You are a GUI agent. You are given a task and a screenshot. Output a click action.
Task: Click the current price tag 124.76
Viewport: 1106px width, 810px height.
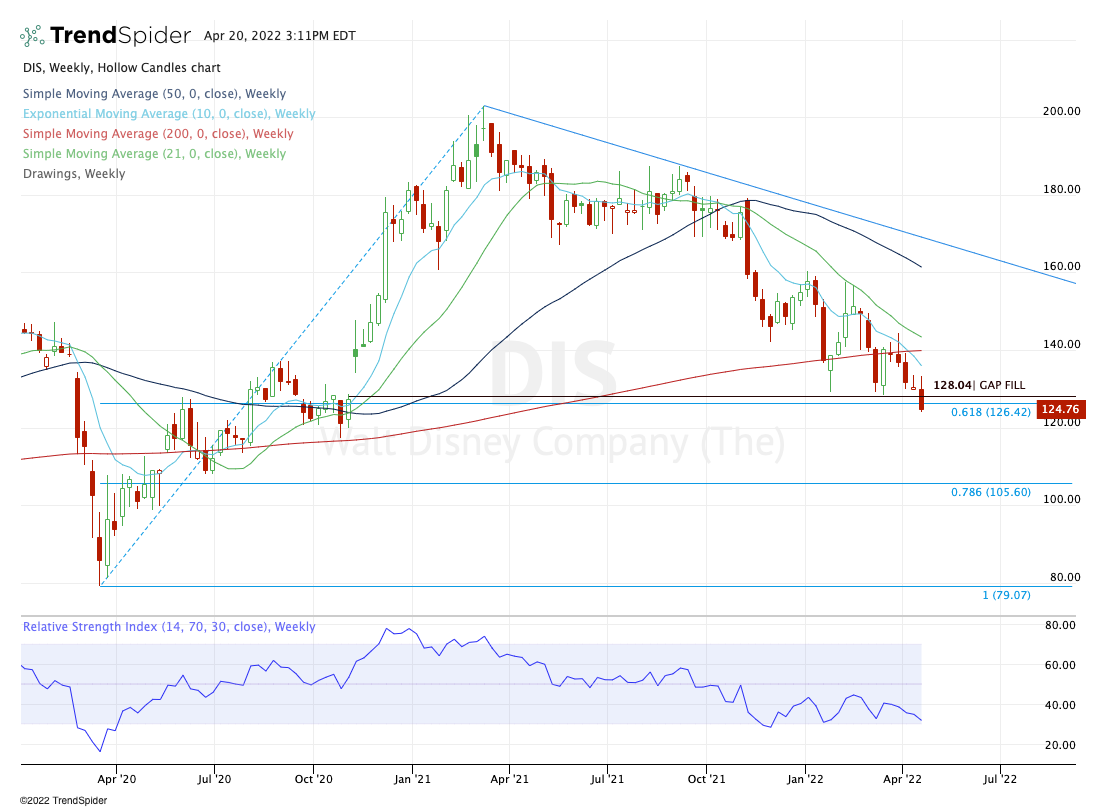pos(1061,409)
